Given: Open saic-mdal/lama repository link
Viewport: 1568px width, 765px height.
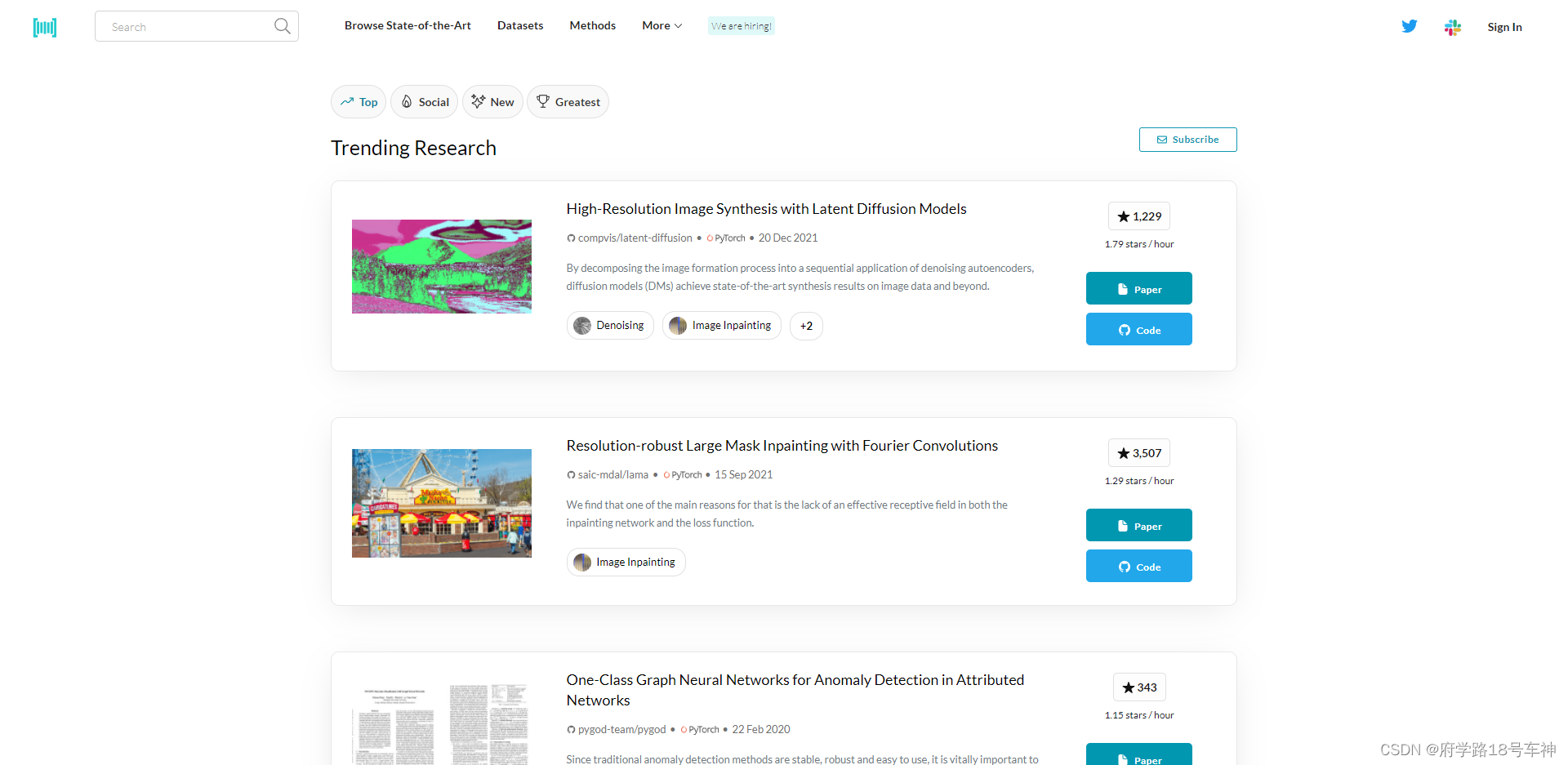Looking at the screenshot, I should click(608, 475).
